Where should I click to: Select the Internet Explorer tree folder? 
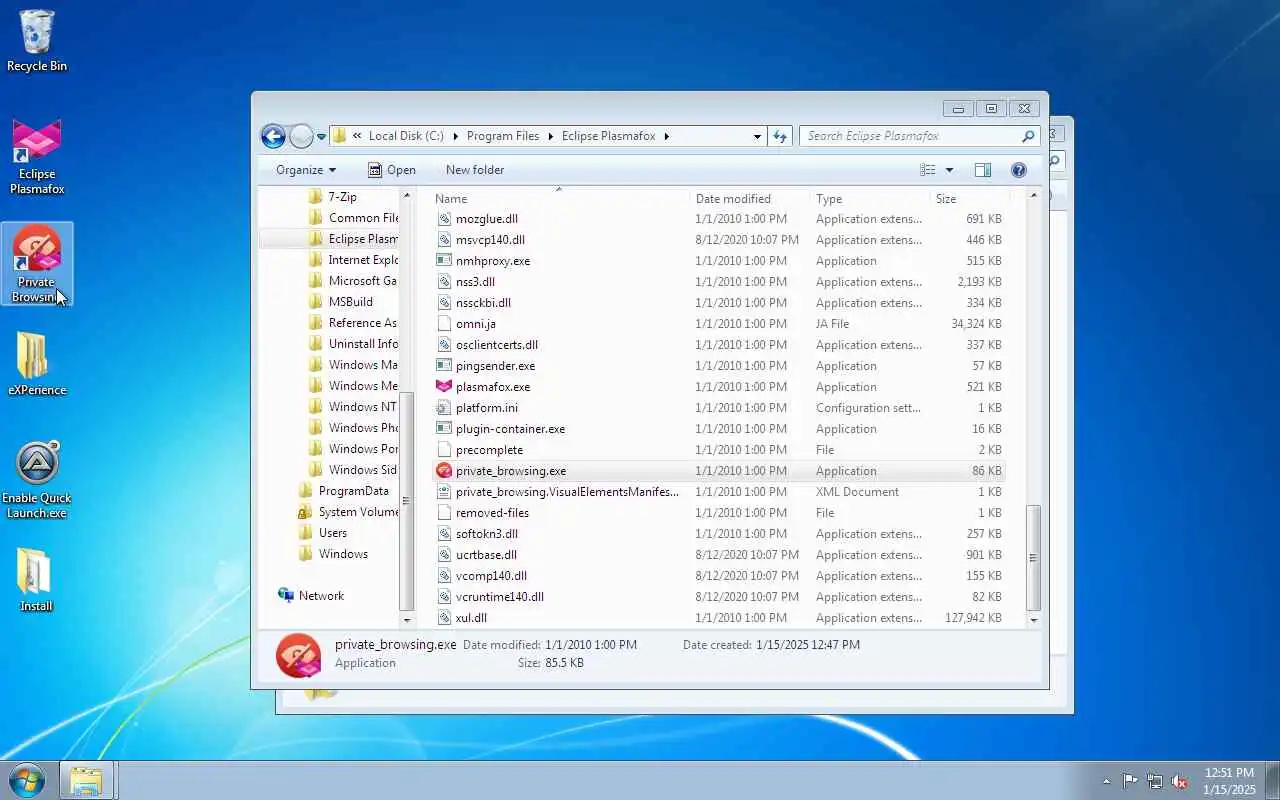pos(354,260)
